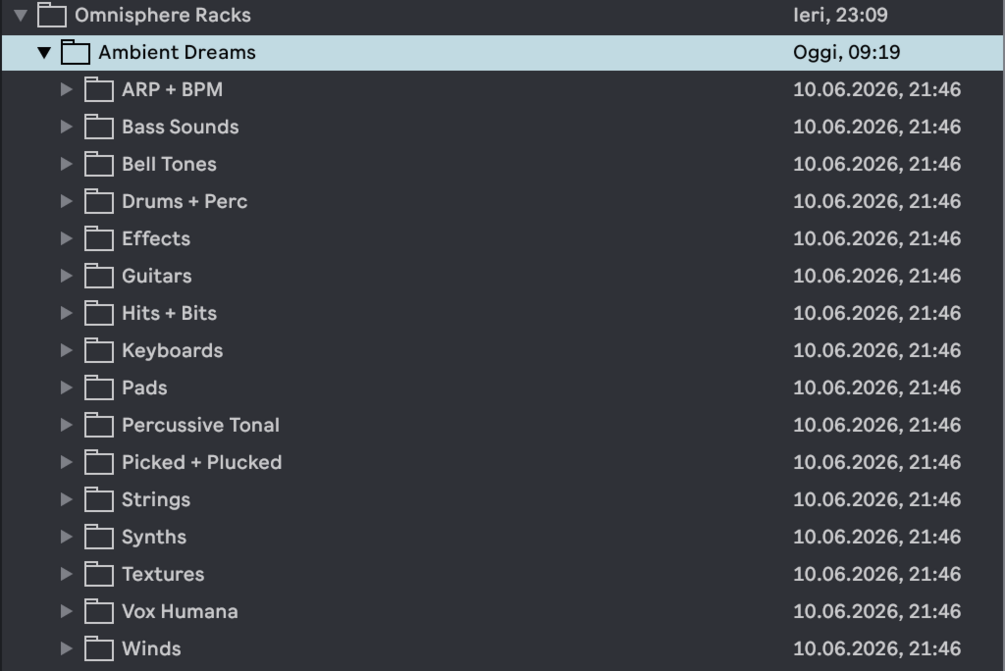Expand the Bass Sounds folder
This screenshot has height=671, width=1005.
tap(67, 127)
